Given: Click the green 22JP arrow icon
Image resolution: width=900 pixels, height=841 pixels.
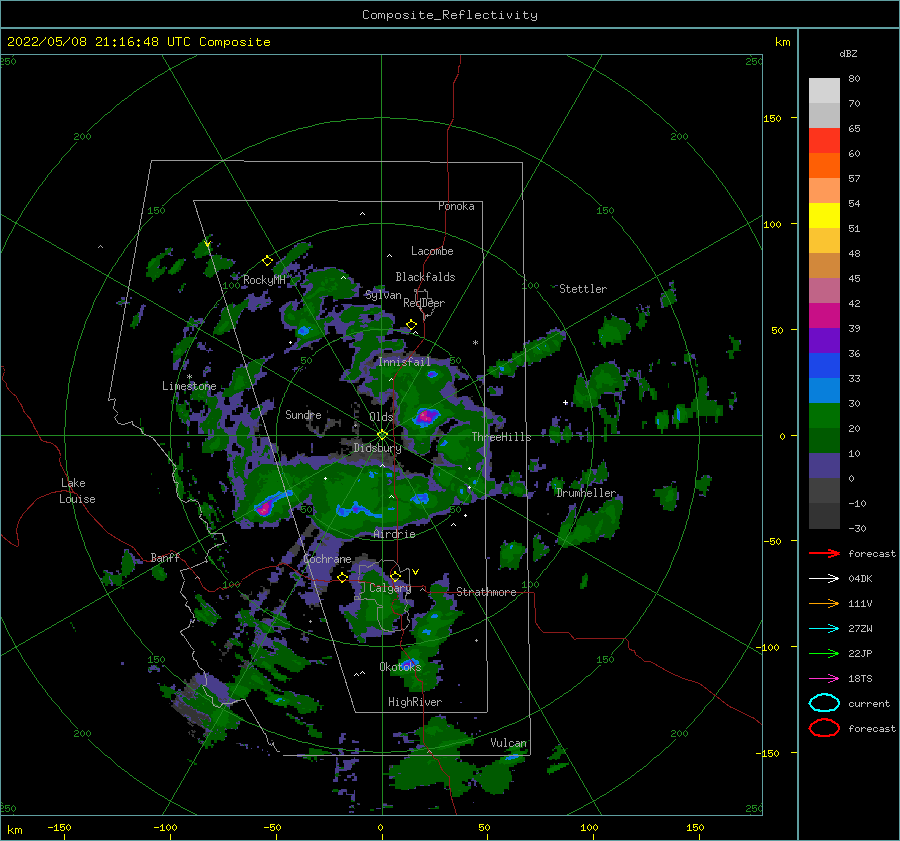Looking at the screenshot, I should pyautogui.click(x=824, y=653).
